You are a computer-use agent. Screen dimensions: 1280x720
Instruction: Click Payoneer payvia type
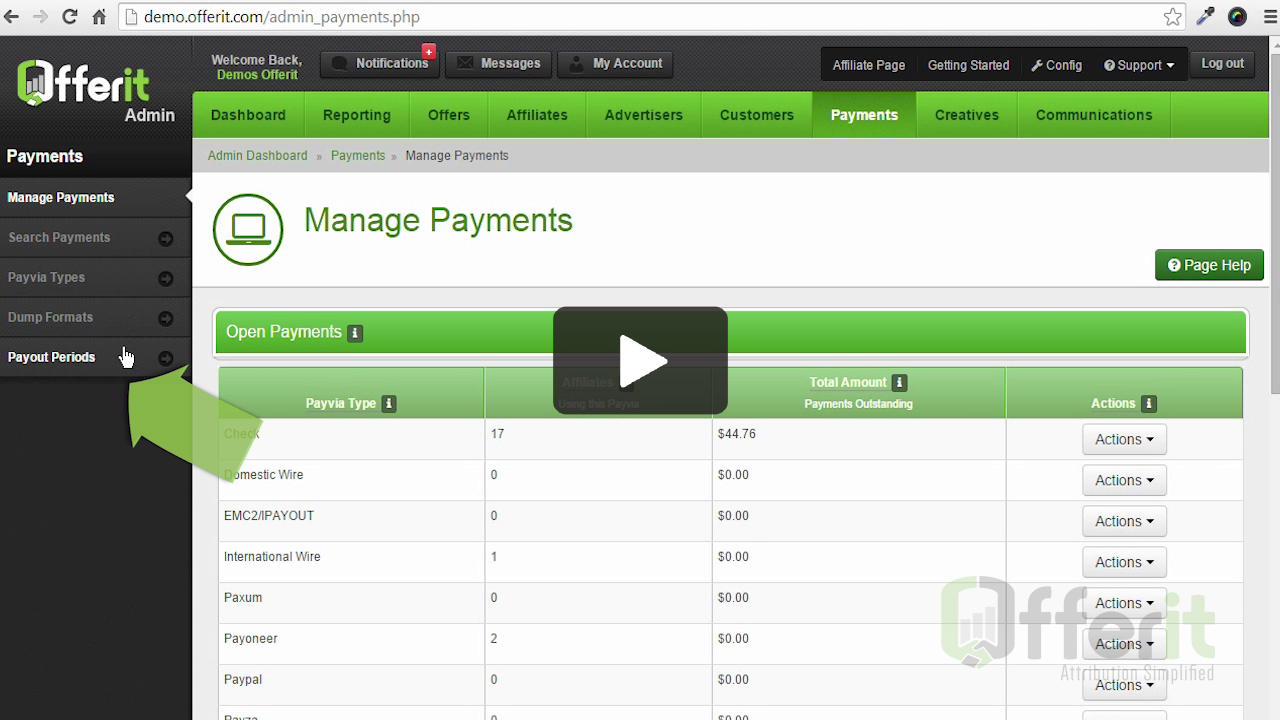click(x=251, y=639)
